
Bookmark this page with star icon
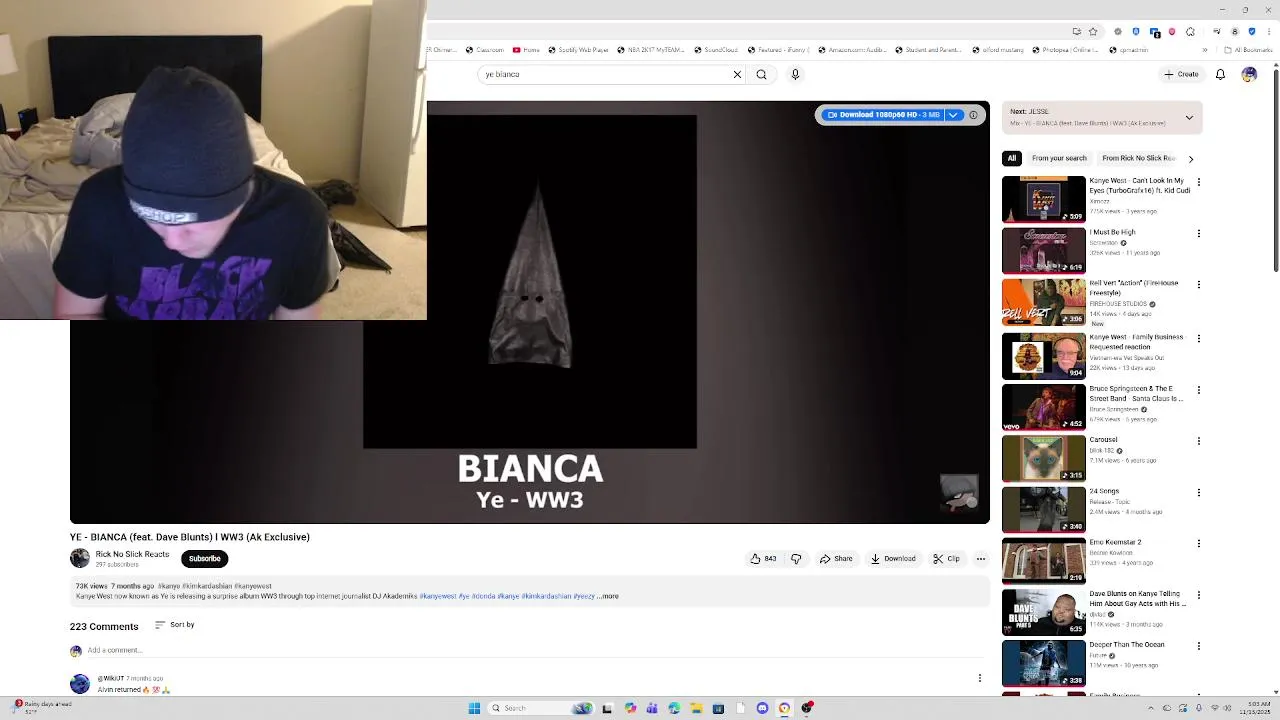[x=1093, y=31]
